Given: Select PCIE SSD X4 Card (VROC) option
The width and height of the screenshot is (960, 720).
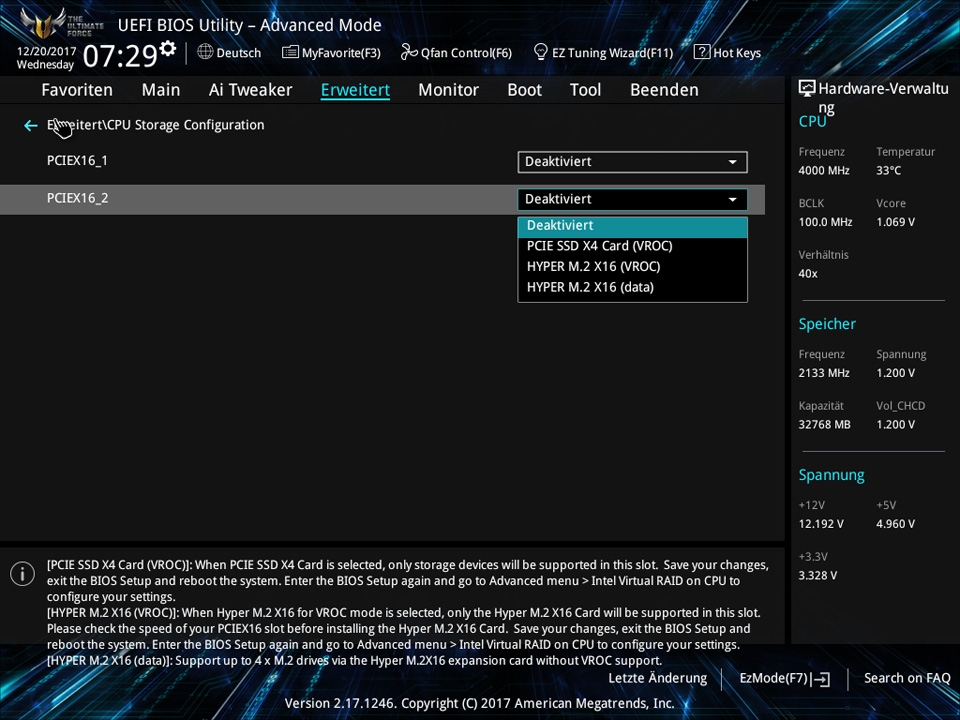Looking at the screenshot, I should tap(632, 246).
